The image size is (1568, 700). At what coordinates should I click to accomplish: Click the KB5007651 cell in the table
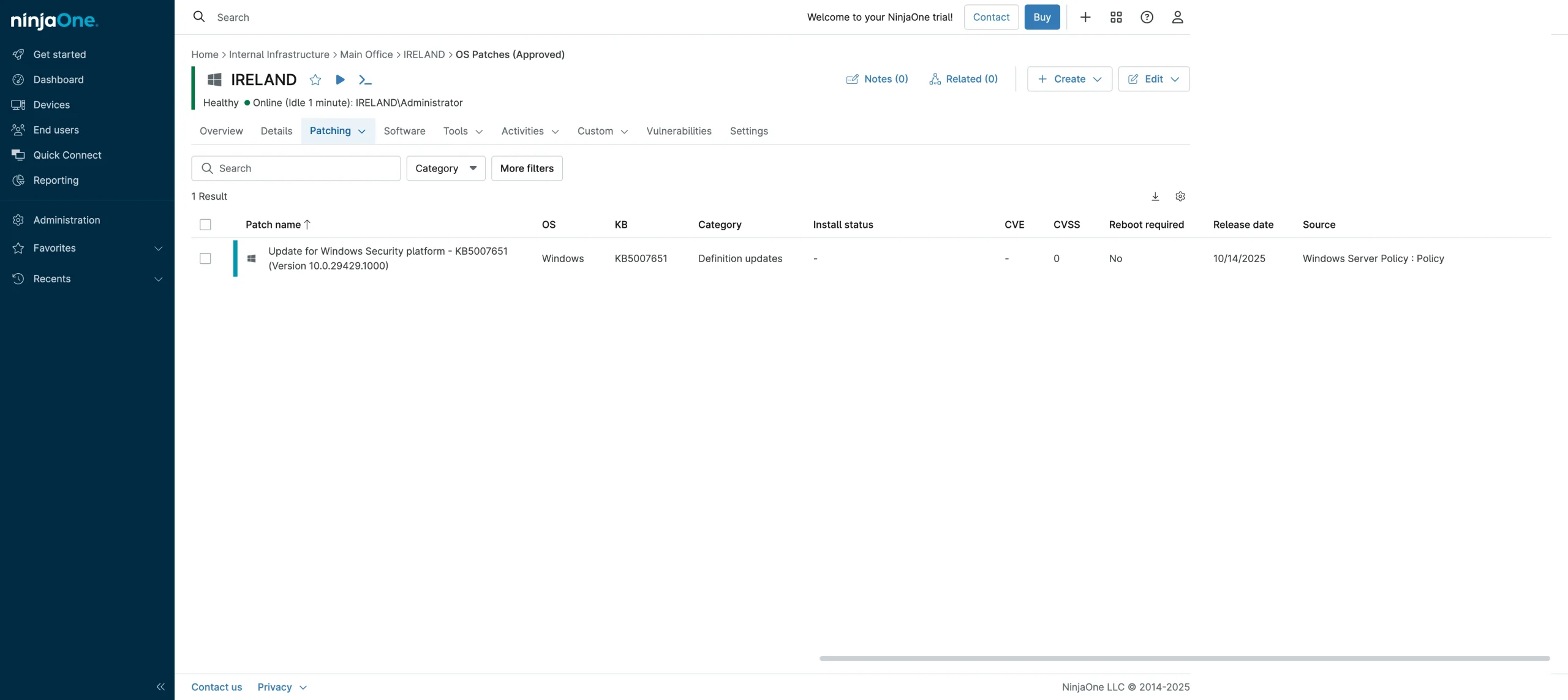click(x=641, y=258)
